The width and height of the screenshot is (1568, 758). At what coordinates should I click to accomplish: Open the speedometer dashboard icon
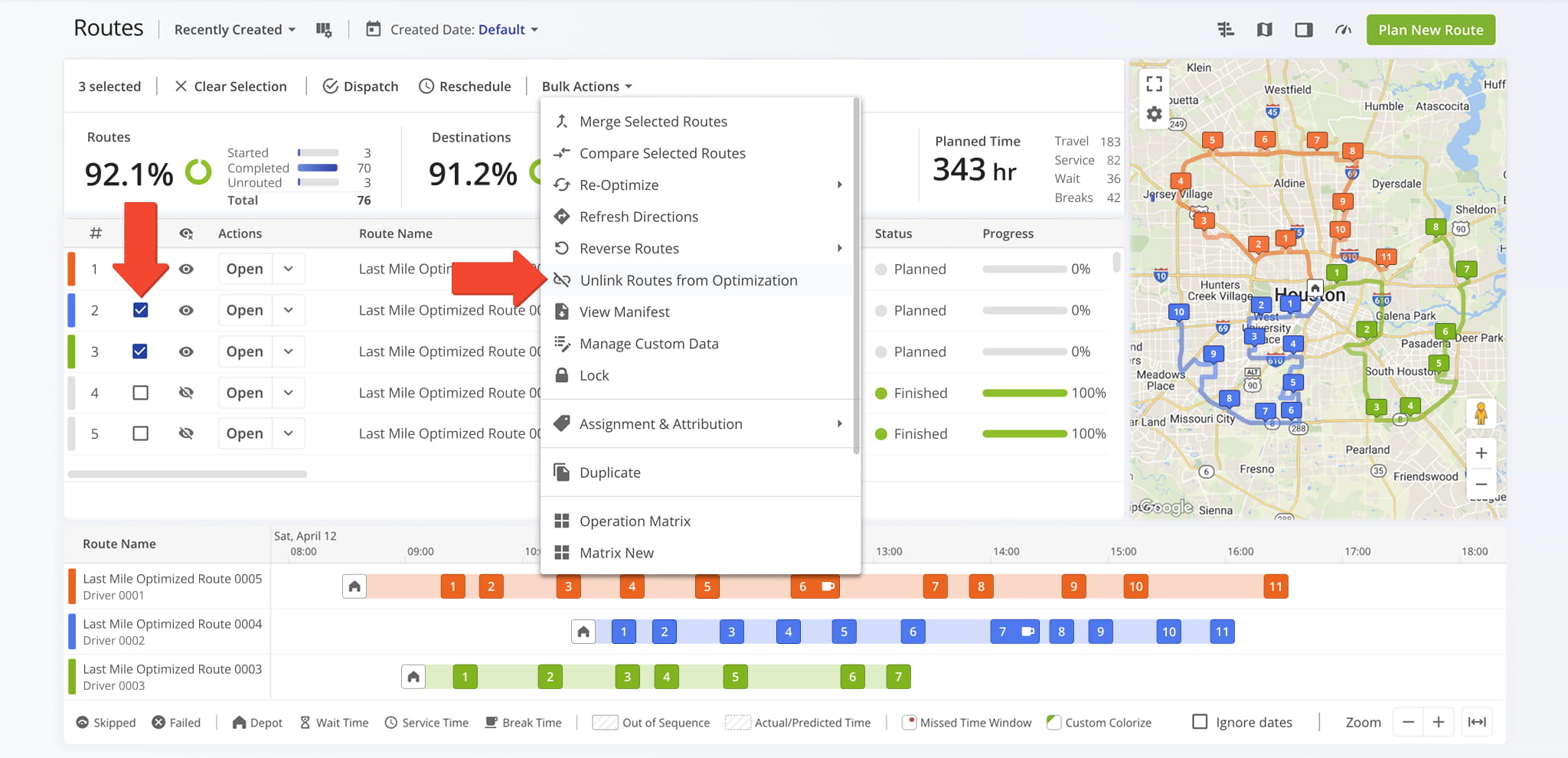pos(1343,30)
